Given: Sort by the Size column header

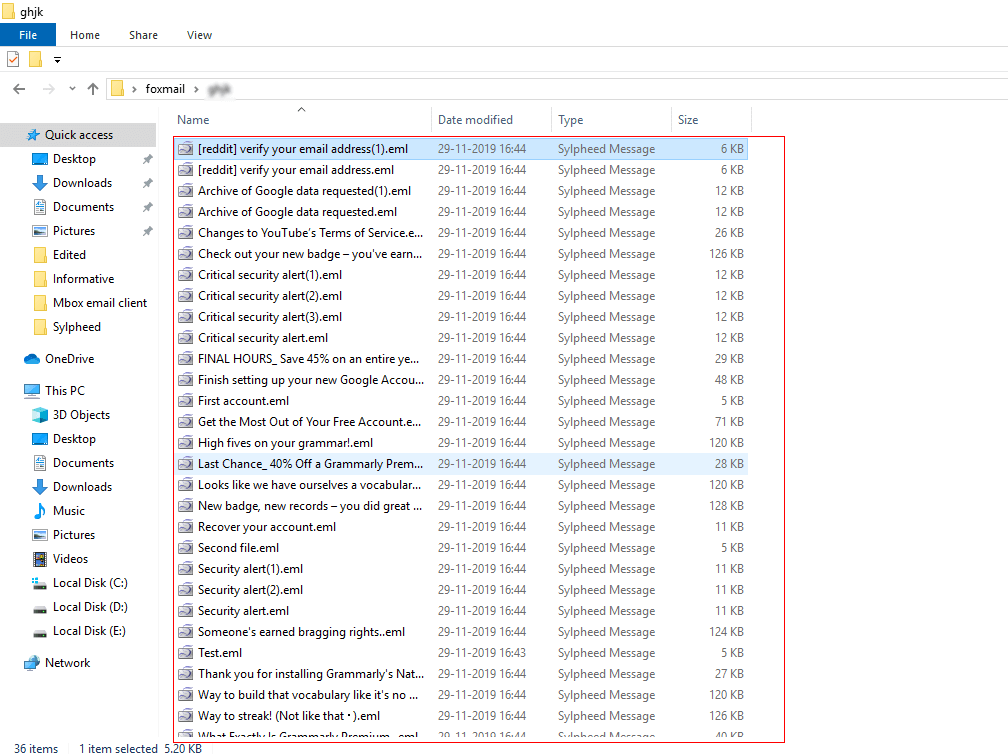Looking at the screenshot, I should click(688, 120).
